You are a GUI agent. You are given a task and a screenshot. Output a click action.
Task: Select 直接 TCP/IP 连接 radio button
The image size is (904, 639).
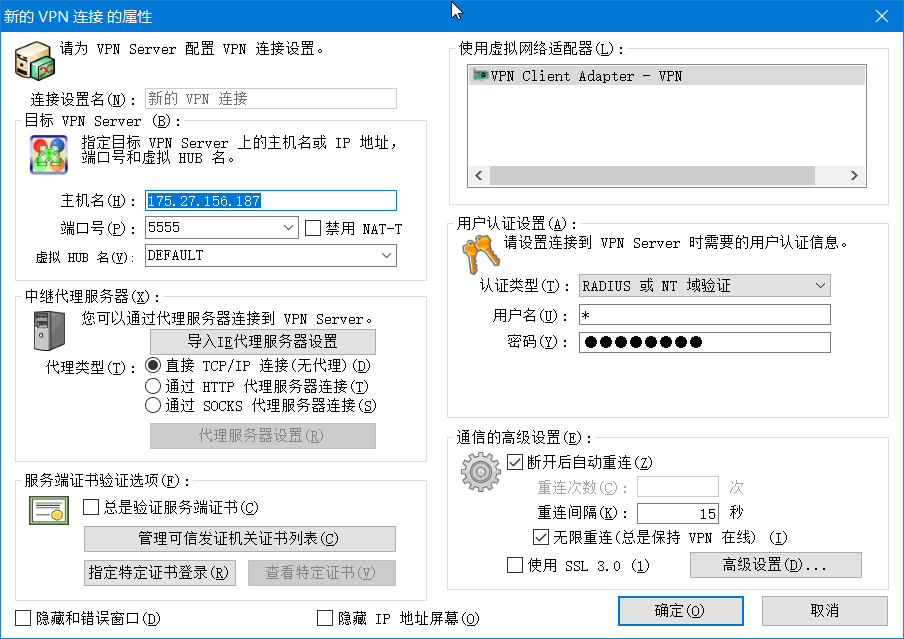tap(153, 365)
